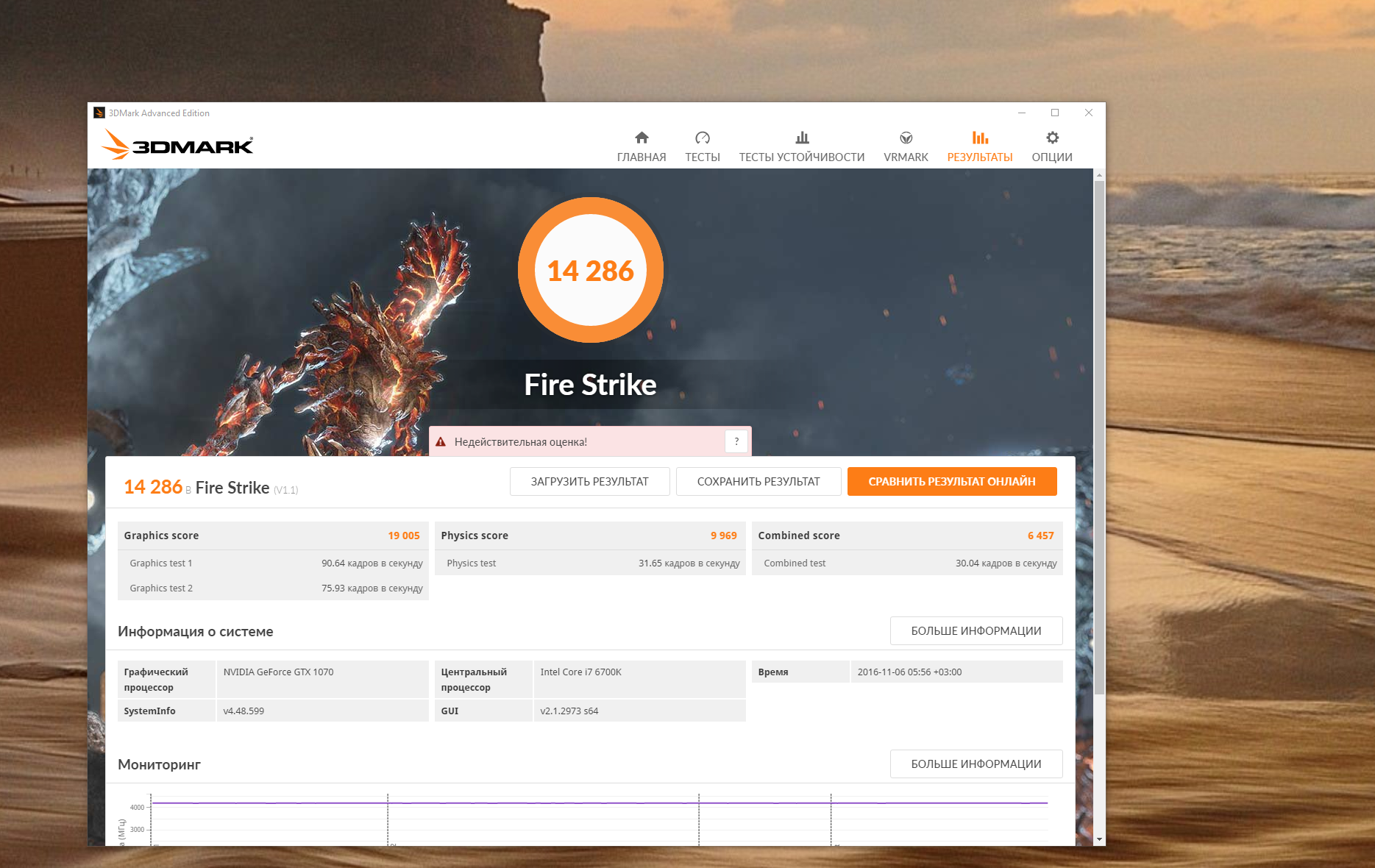Close the 3DMark Advanced Edition window
The image size is (1375, 868).
point(1089,113)
